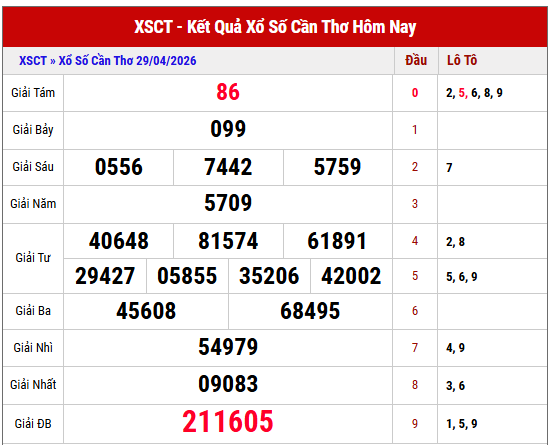Click the Lô Tô value 7 for Đầu 2
The height and width of the screenshot is (445, 550).
click(x=449, y=168)
